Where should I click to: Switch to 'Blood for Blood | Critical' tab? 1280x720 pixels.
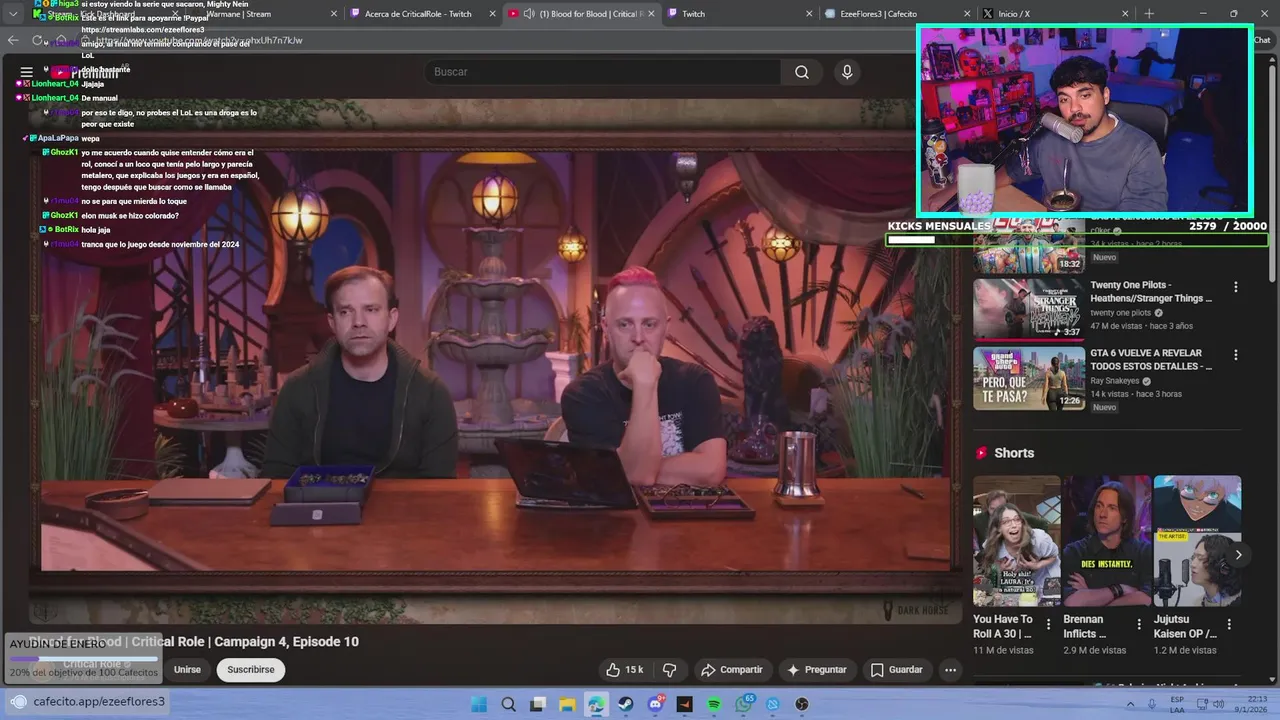pyautogui.click(x=580, y=14)
